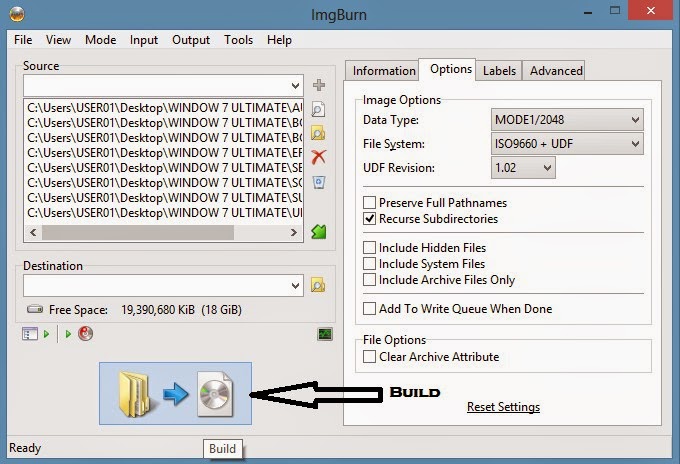Click the free space drive icon
The image size is (680, 464).
35,309
